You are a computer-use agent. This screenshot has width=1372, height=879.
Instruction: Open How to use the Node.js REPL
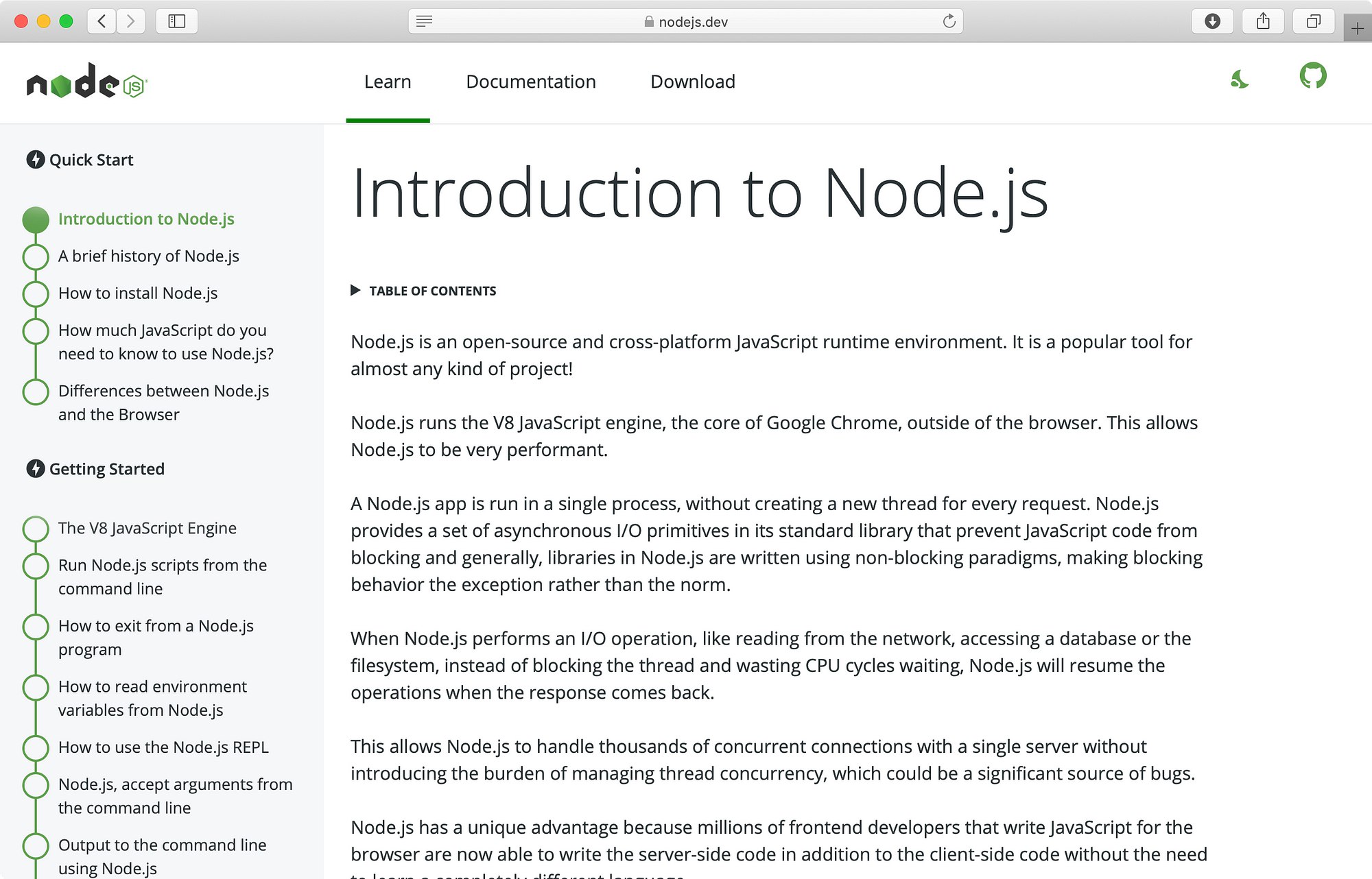(x=163, y=747)
